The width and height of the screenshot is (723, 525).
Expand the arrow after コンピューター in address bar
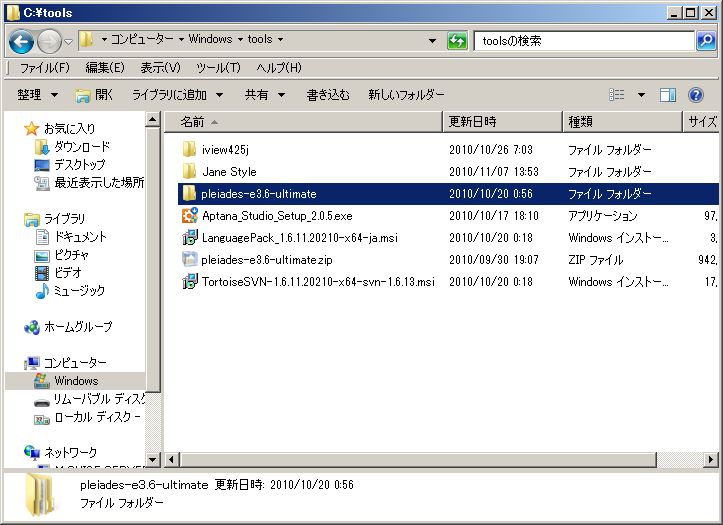tap(181, 40)
